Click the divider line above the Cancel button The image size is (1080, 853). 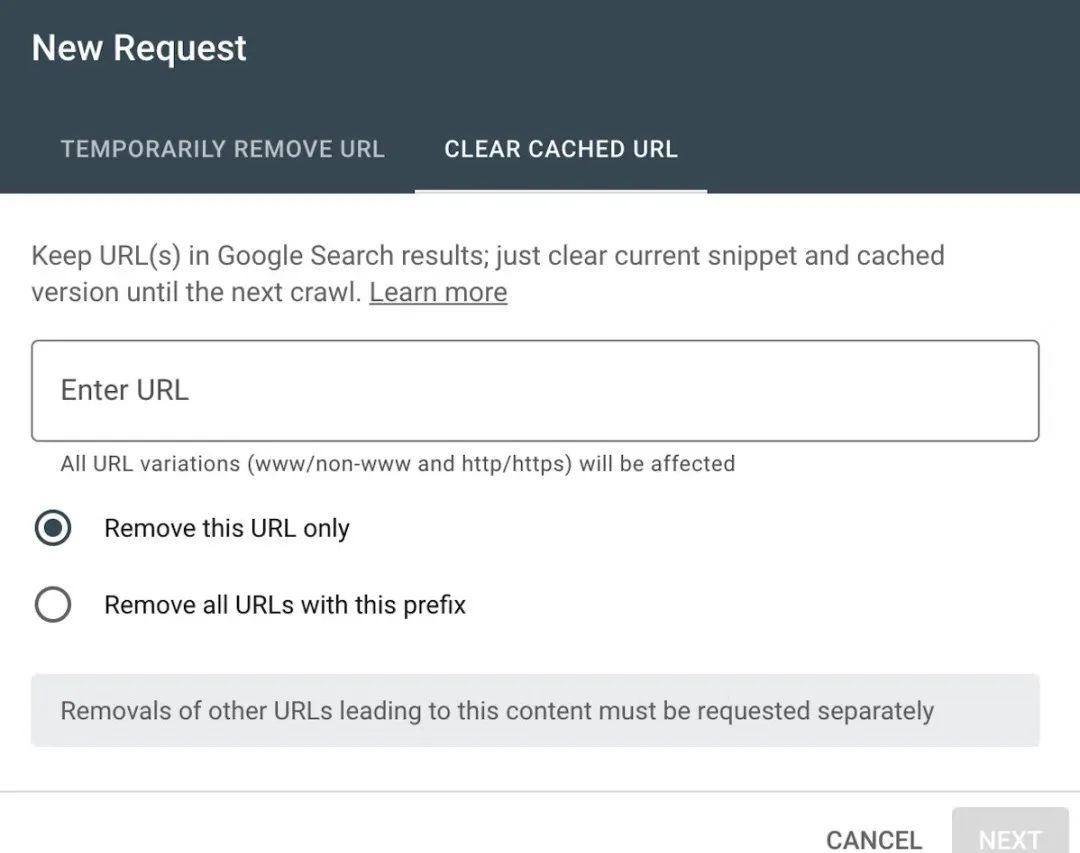pyautogui.click(x=540, y=792)
